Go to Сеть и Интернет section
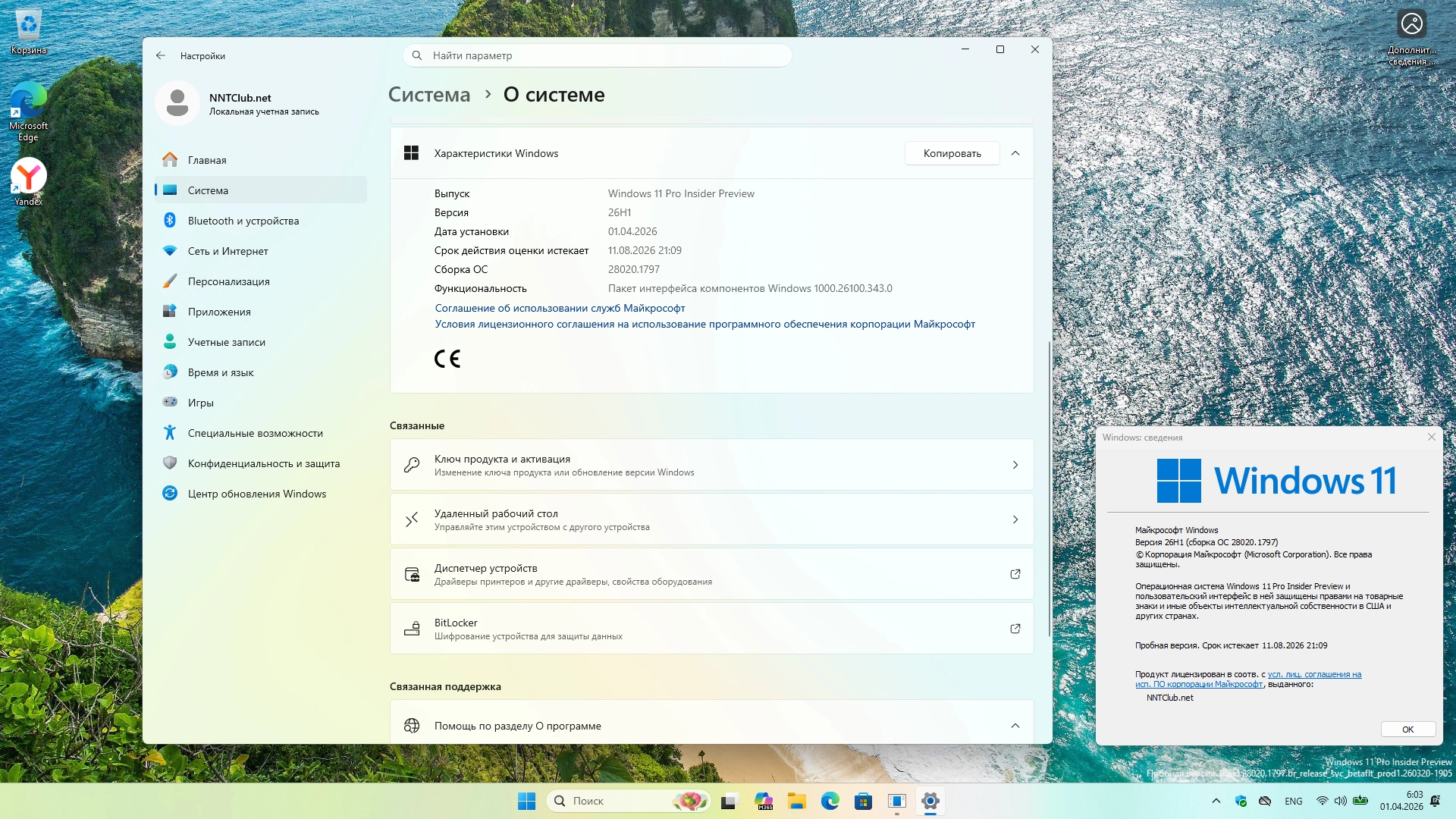 (x=227, y=251)
